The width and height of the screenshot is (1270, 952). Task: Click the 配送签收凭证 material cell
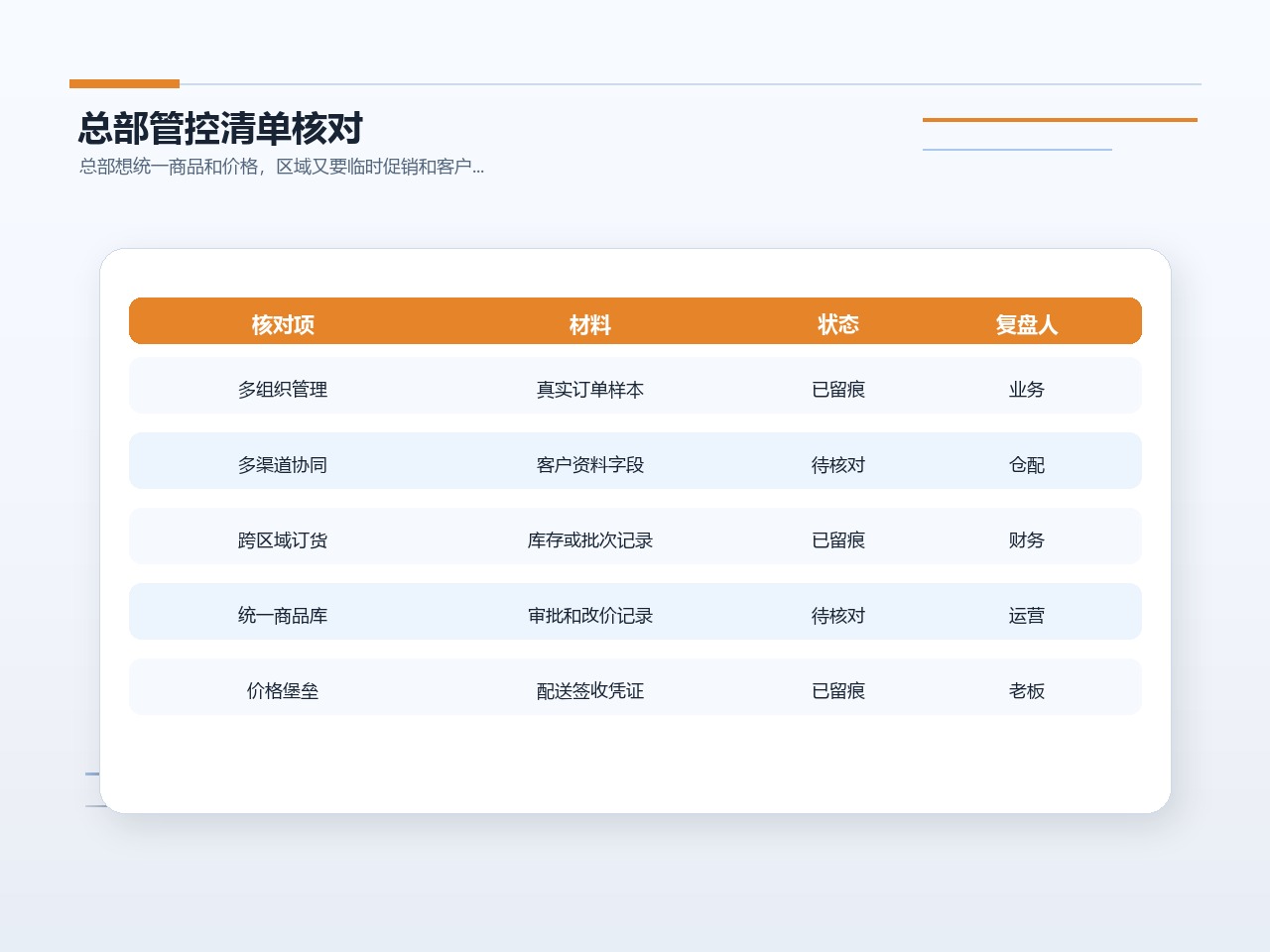click(590, 691)
